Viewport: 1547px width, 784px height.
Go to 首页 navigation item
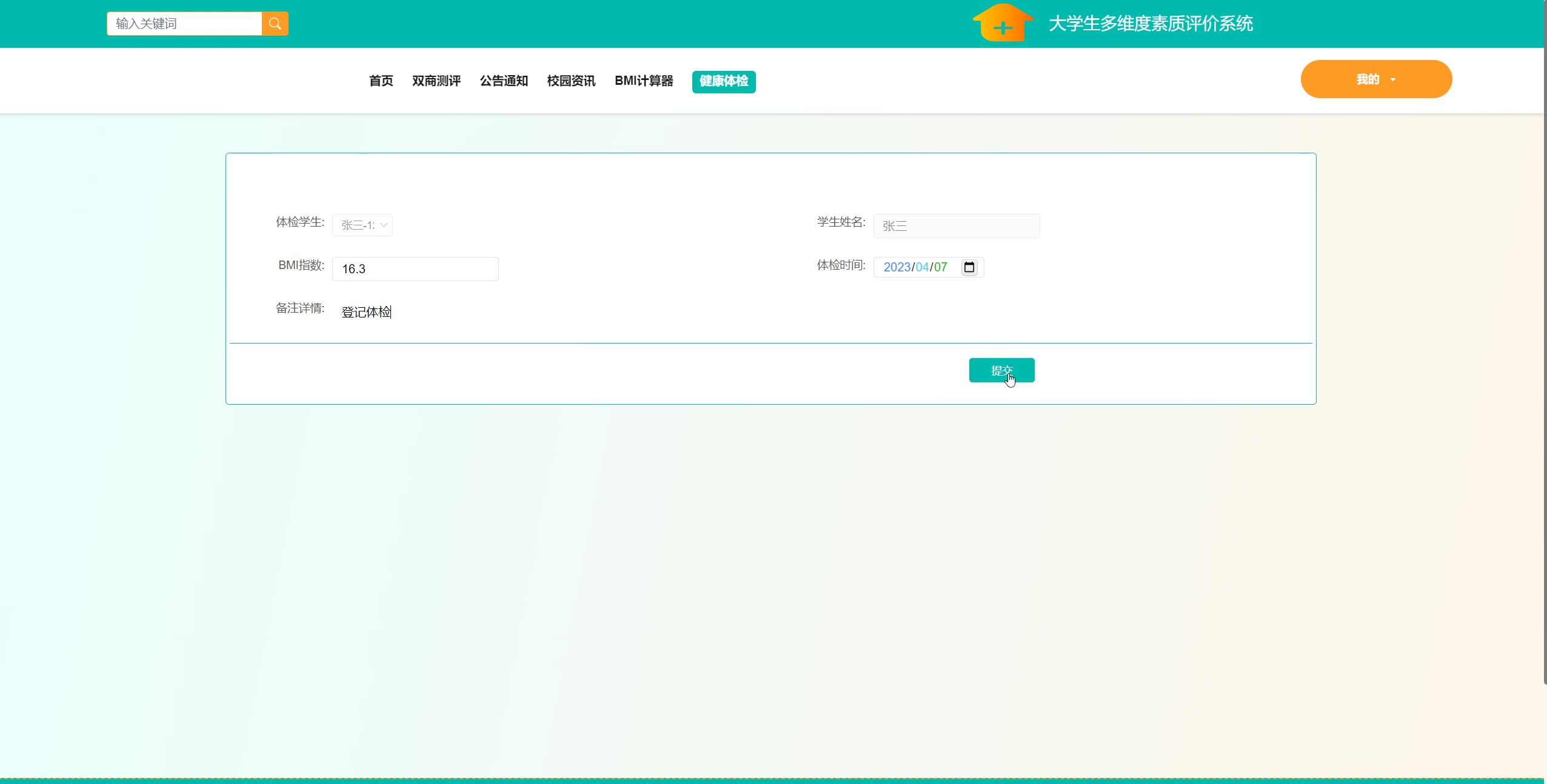(x=381, y=81)
